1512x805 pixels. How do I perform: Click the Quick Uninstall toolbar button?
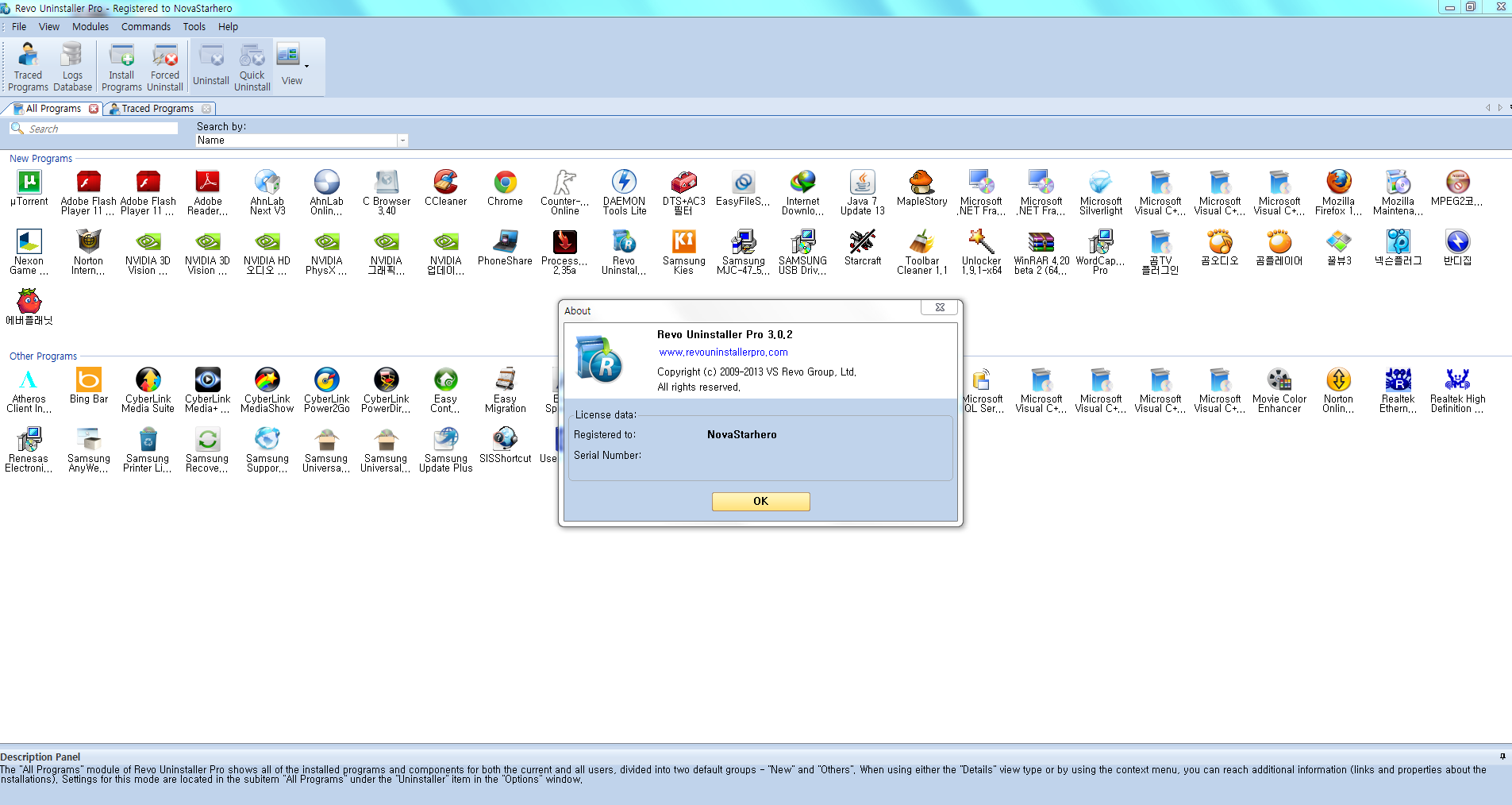point(252,67)
